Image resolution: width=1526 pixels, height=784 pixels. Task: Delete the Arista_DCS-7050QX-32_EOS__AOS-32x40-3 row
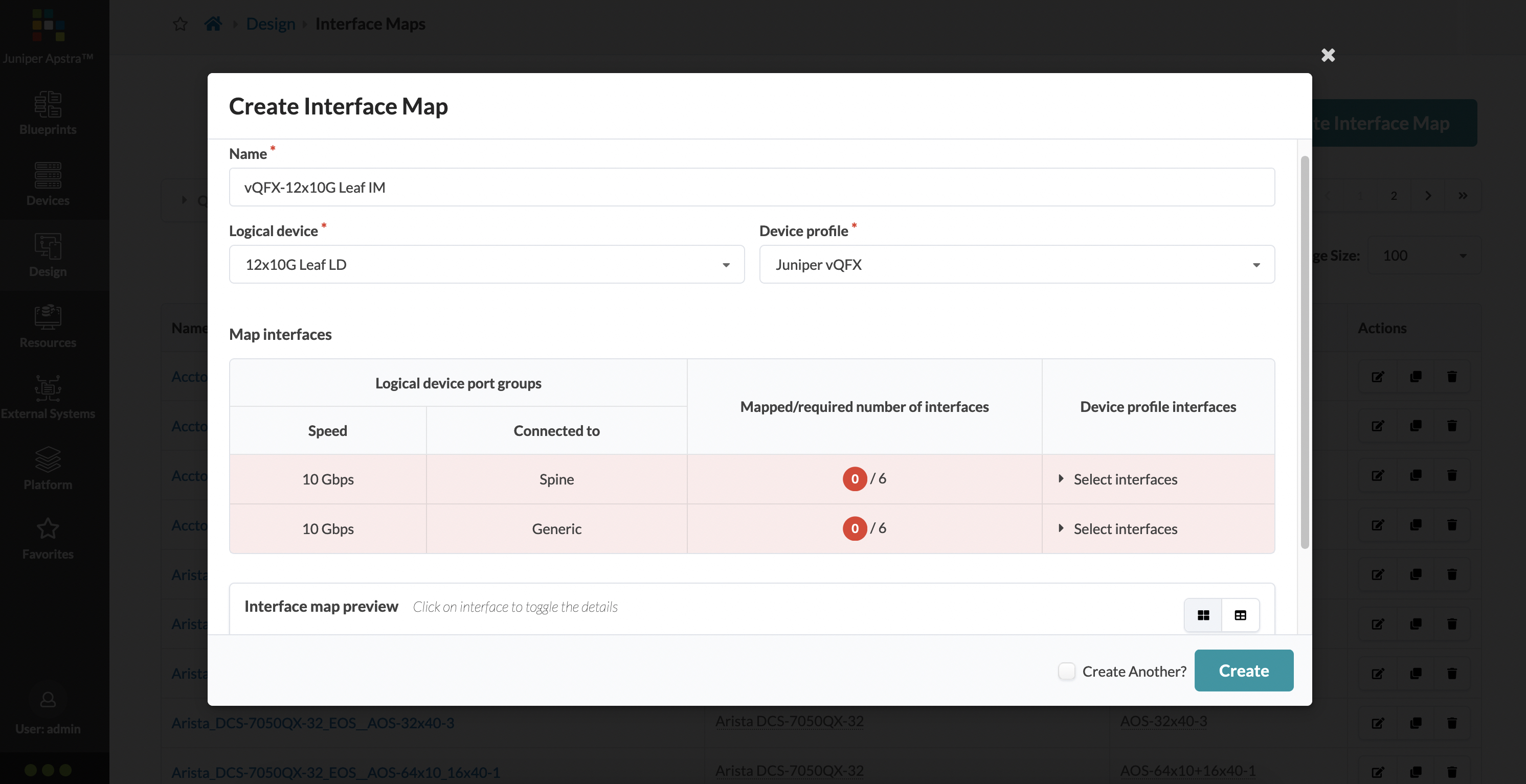click(1451, 723)
